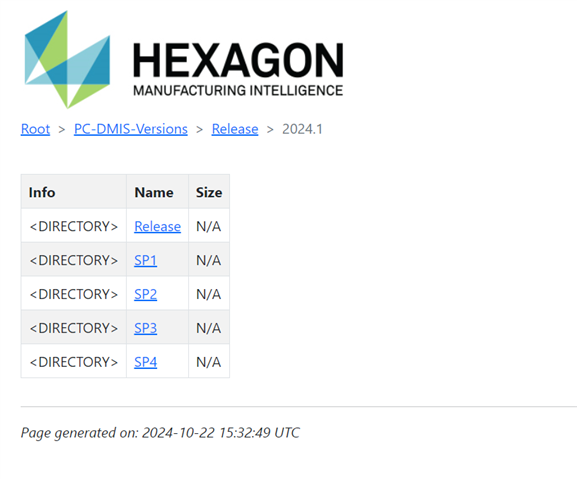
Task: Click the Hexagon logo icon
Action: [67, 60]
